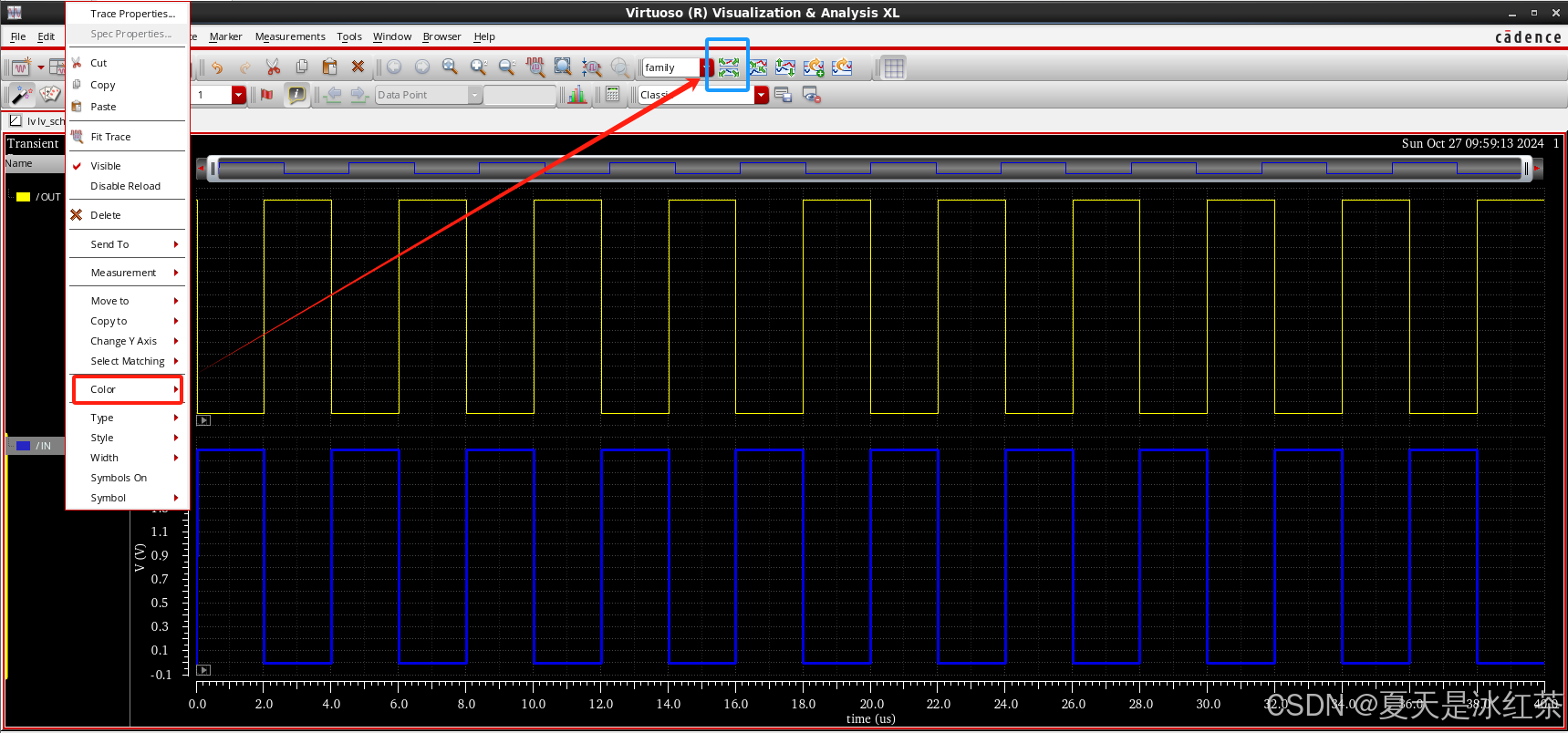Open the subwindow number 1 dropdown arrow
This screenshot has height=733, width=1568.
point(238,95)
